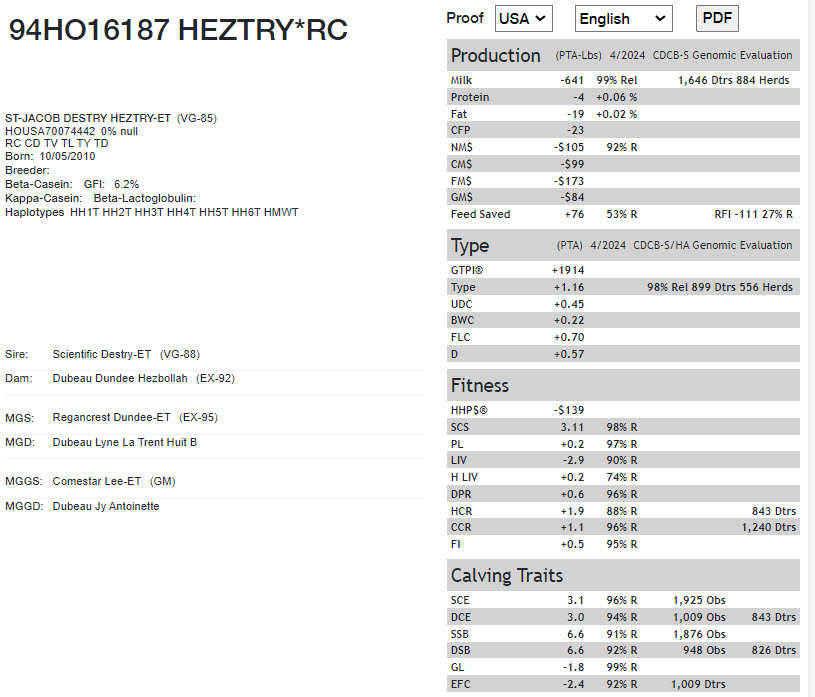This screenshot has height=697, width=815.
Task: Click MGS Regancrest Dundee-ET
Action: click(x=111, y=417)
